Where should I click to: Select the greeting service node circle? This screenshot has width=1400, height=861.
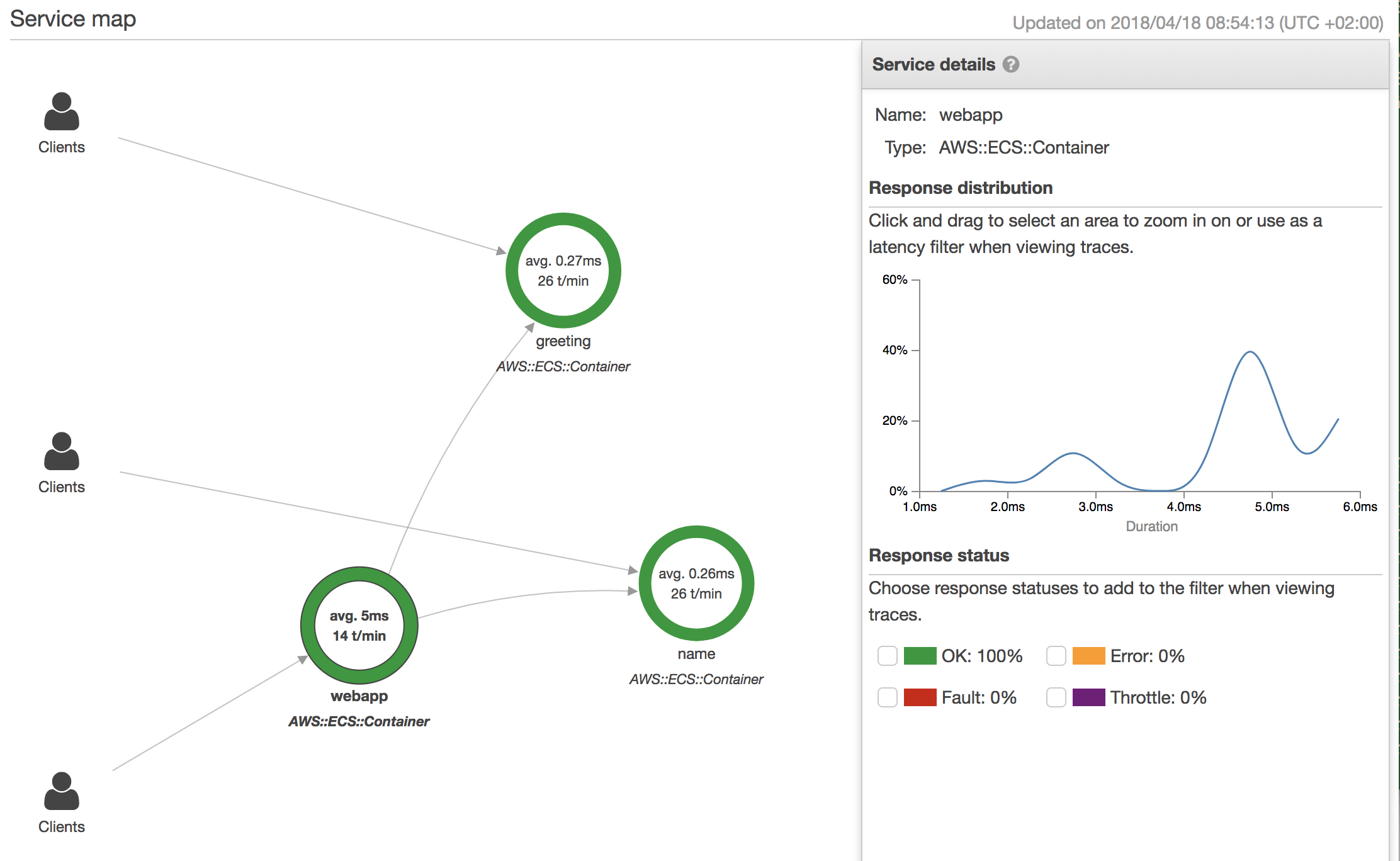563,271
